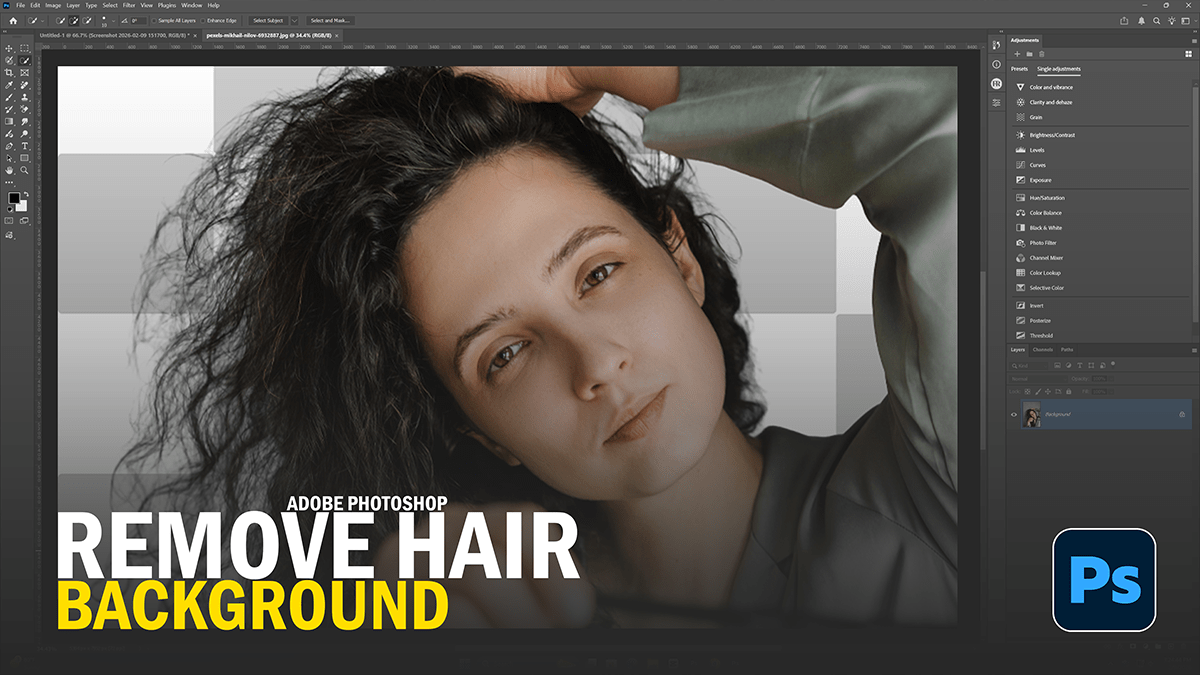Toggle Quick Mask mode

9,221
